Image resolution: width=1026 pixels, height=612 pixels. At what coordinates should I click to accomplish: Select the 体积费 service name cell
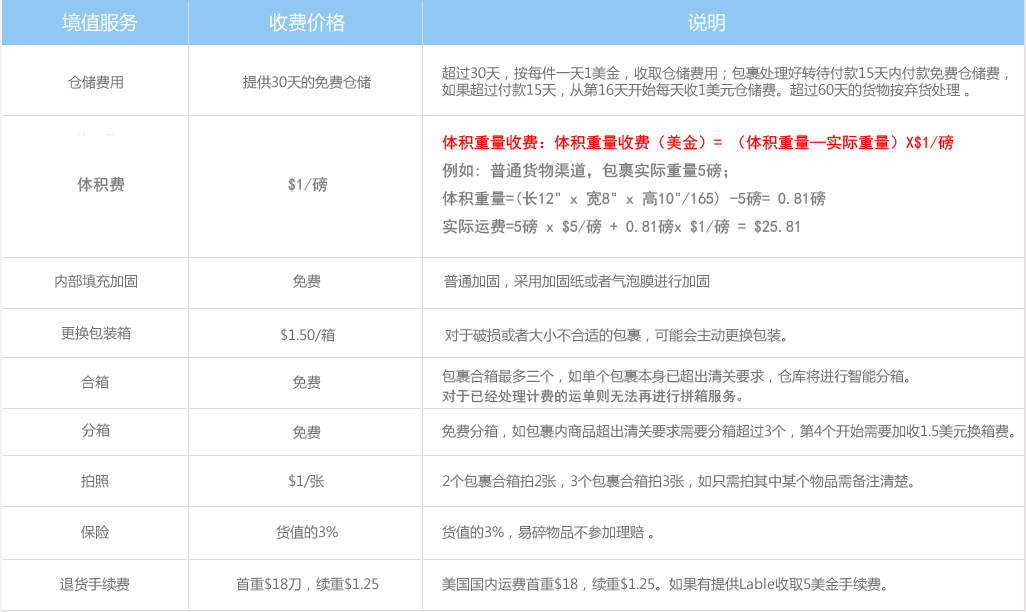click(x=101, y=185)
